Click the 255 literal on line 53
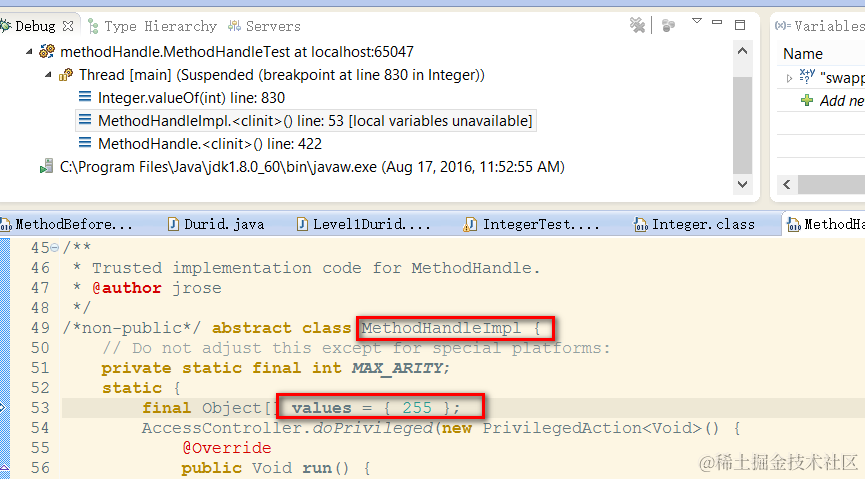 tap(417, 408)
